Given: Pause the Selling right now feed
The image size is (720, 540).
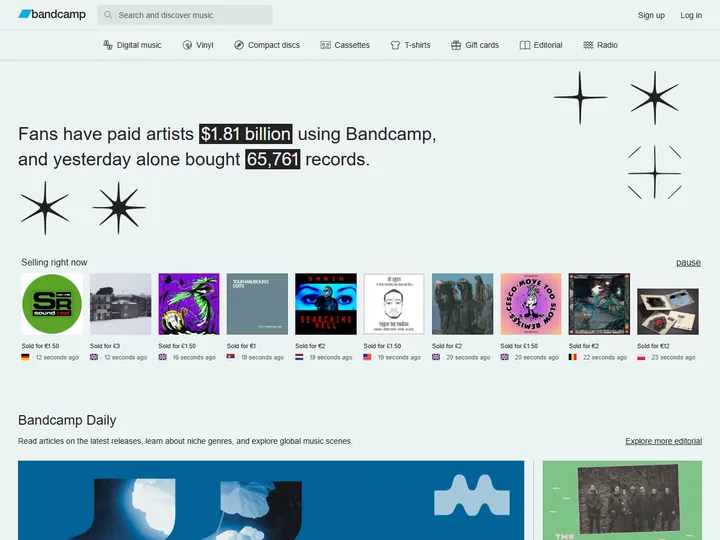Looking at the screenshot, I should [x=688, y=262].
